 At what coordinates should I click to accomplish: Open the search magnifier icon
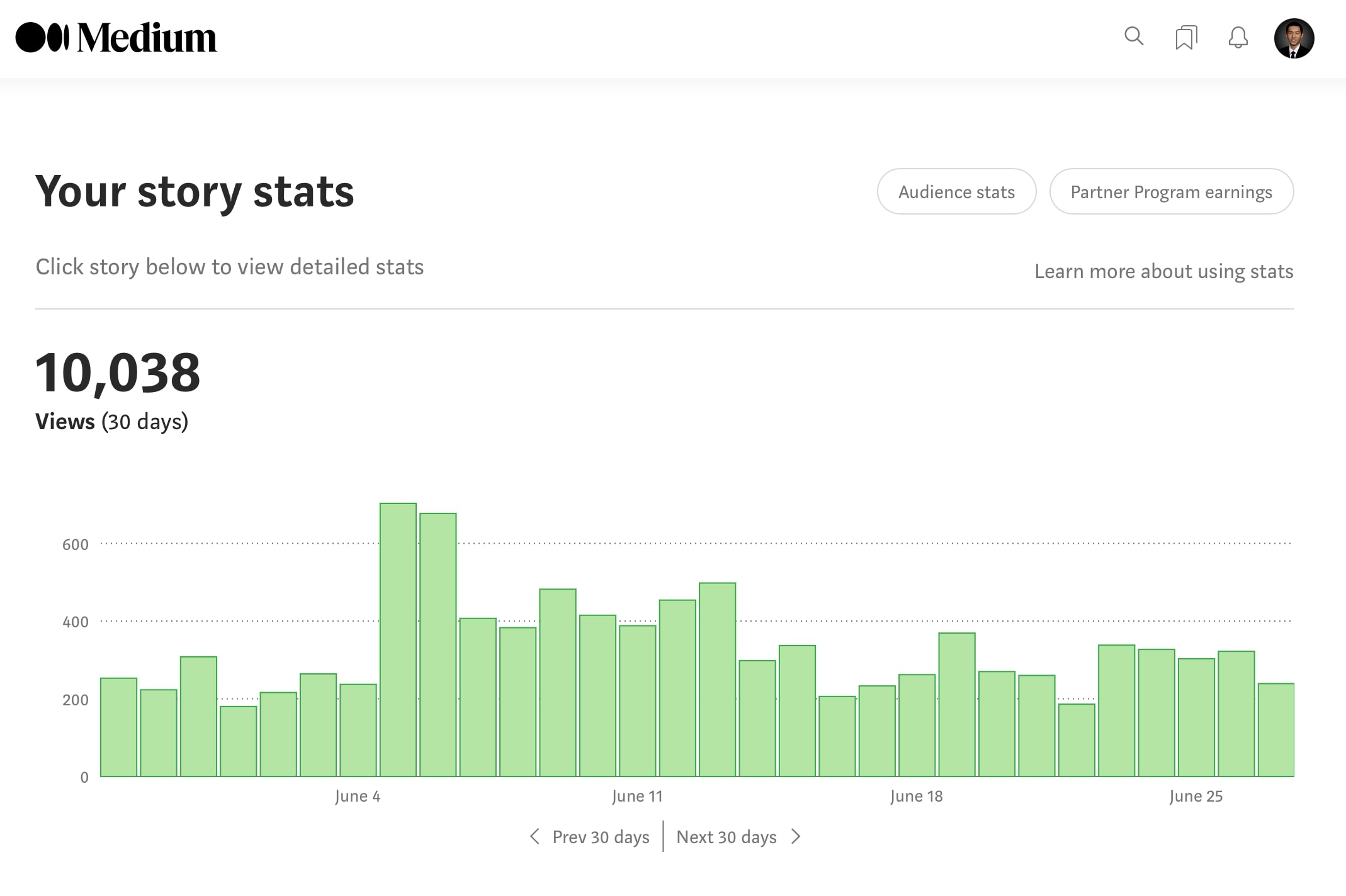[1134, 36]
